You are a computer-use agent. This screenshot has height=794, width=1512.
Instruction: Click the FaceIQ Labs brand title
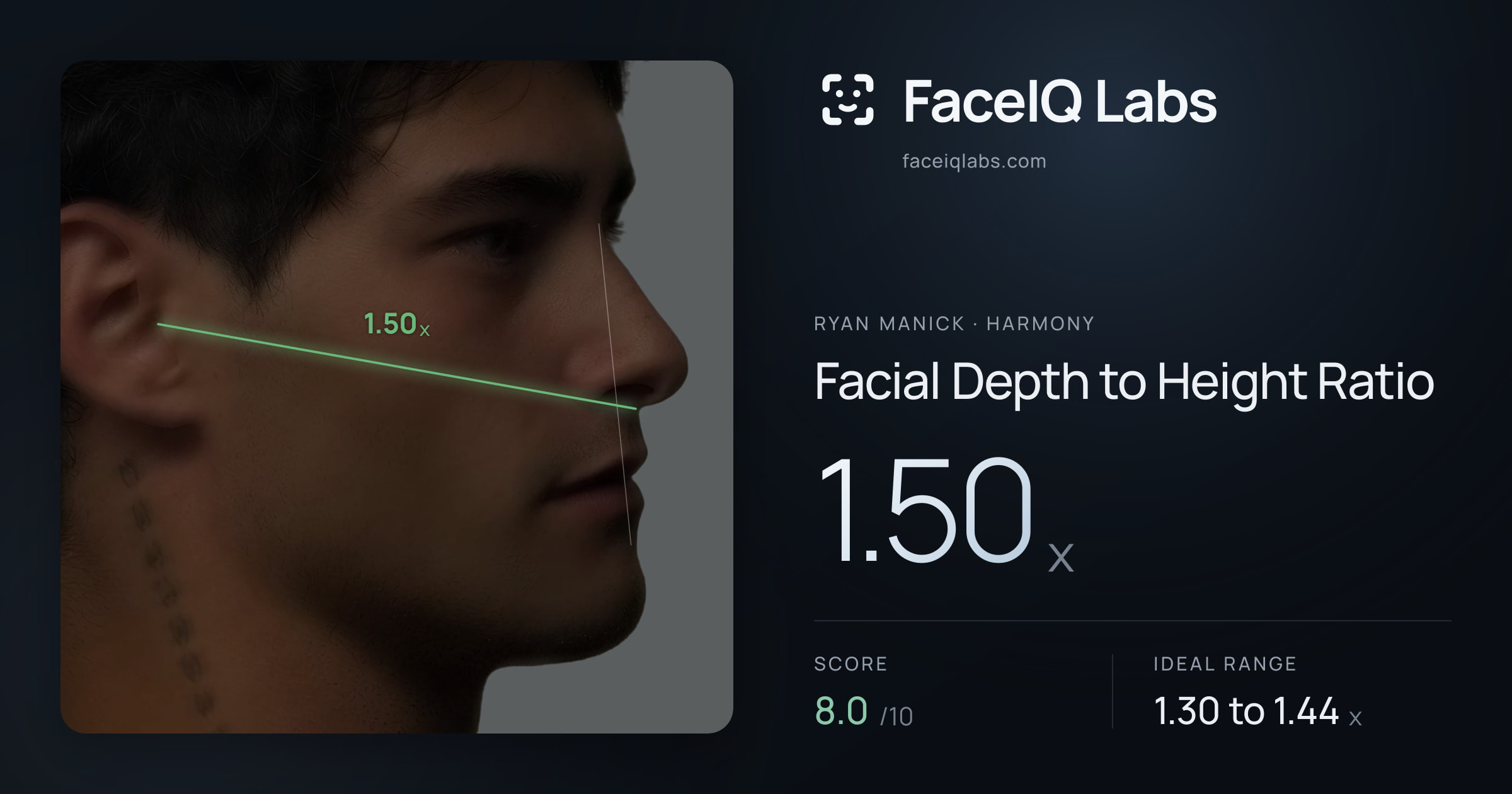pyautogui.click(x=1060, y=101)
